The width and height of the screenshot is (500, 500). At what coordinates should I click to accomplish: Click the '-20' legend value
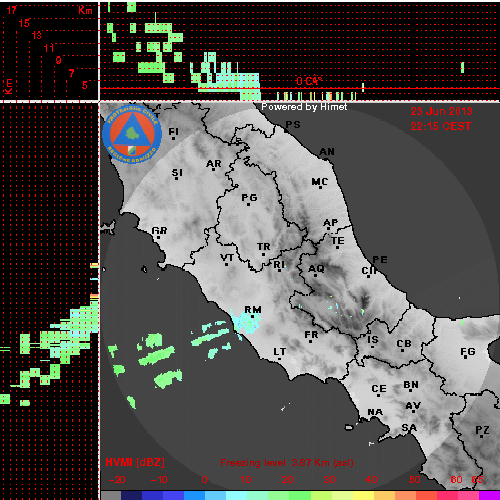click(117, 480)
